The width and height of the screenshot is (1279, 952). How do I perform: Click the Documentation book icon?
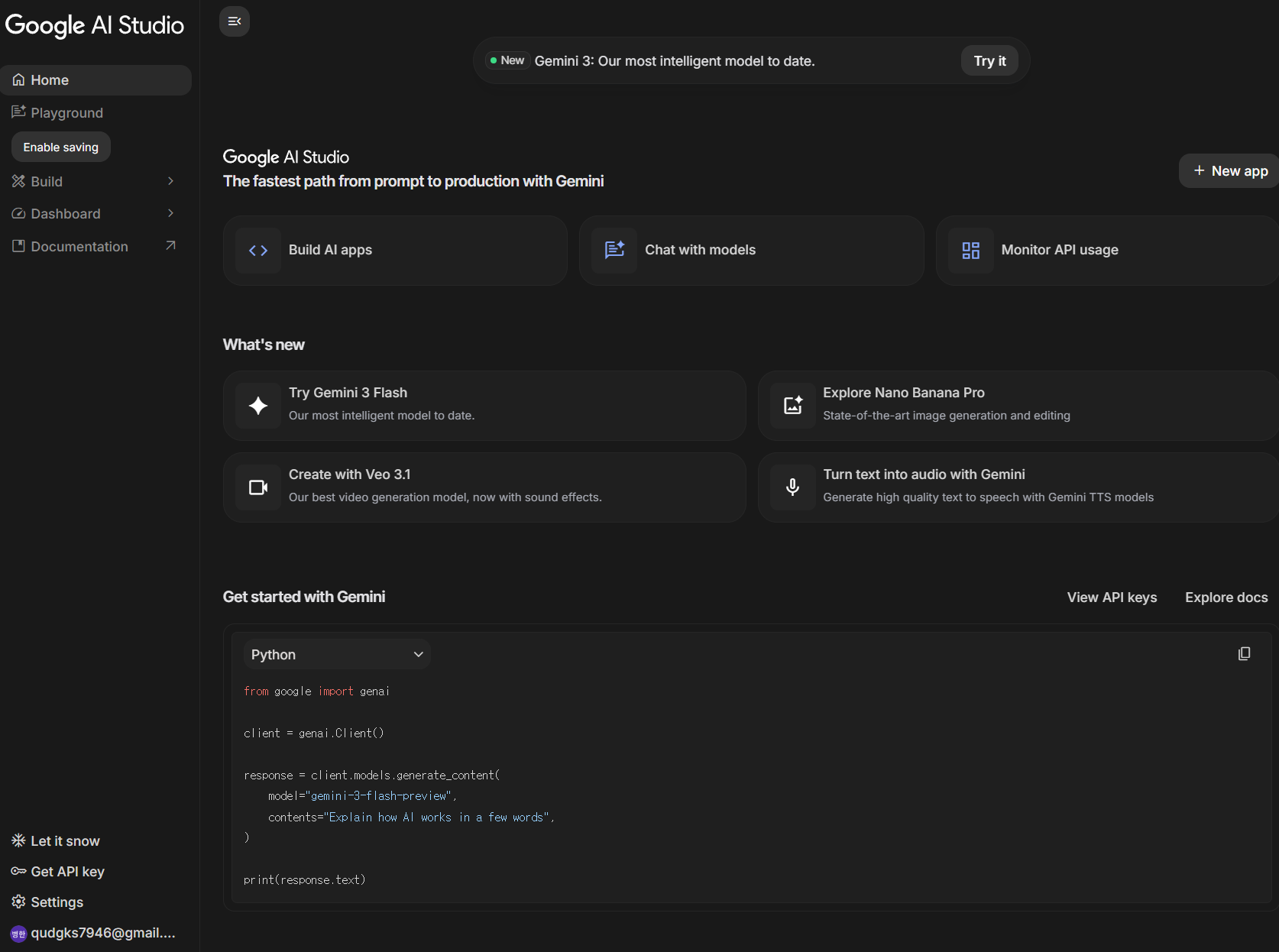(18, 246)
